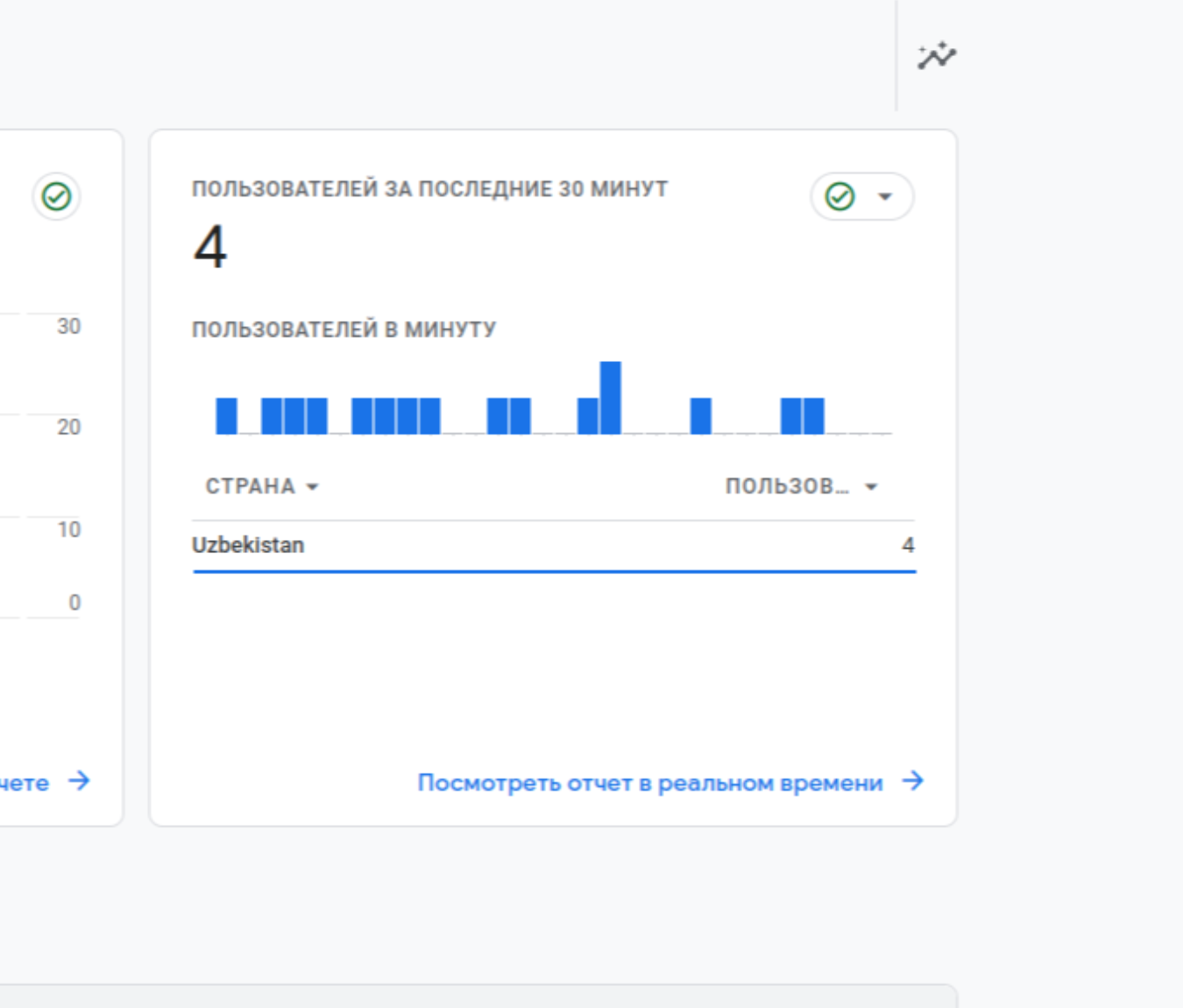Open Посмотреть отчет в реальном времени link
The width and height of the screenshot is (1183, 1008).
650,783
